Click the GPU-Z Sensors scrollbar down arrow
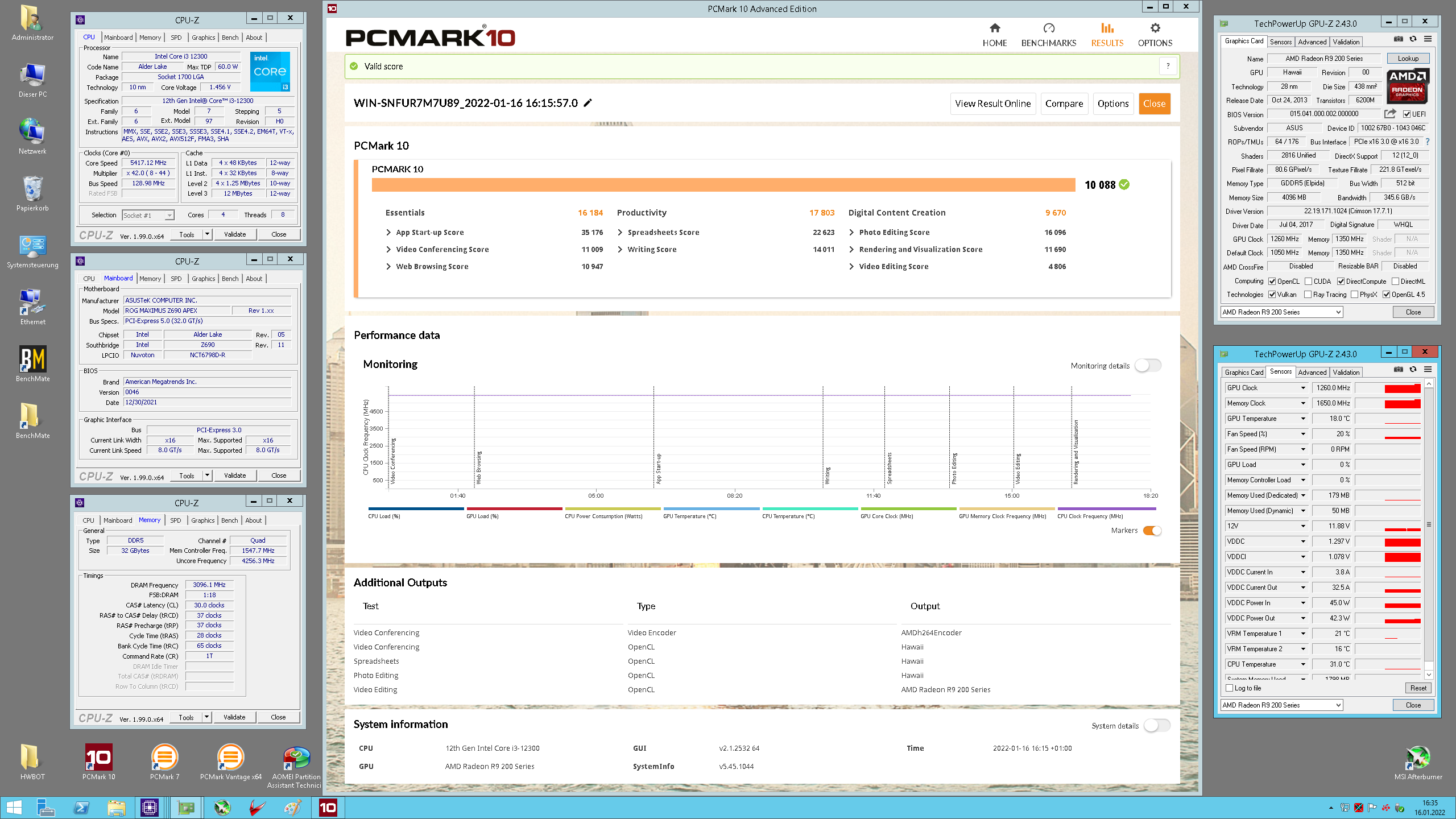 (x=1429, y=675)
